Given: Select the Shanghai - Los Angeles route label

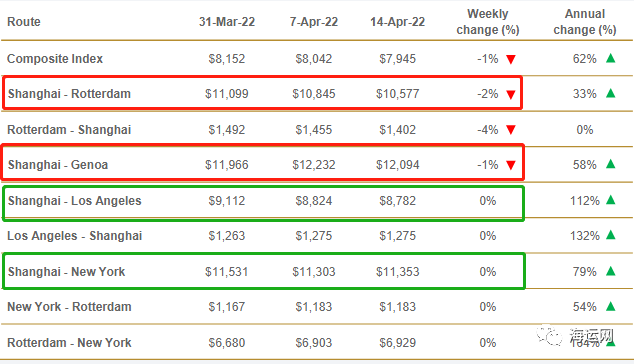Looking at the screenshot, I should pos(74,201).
